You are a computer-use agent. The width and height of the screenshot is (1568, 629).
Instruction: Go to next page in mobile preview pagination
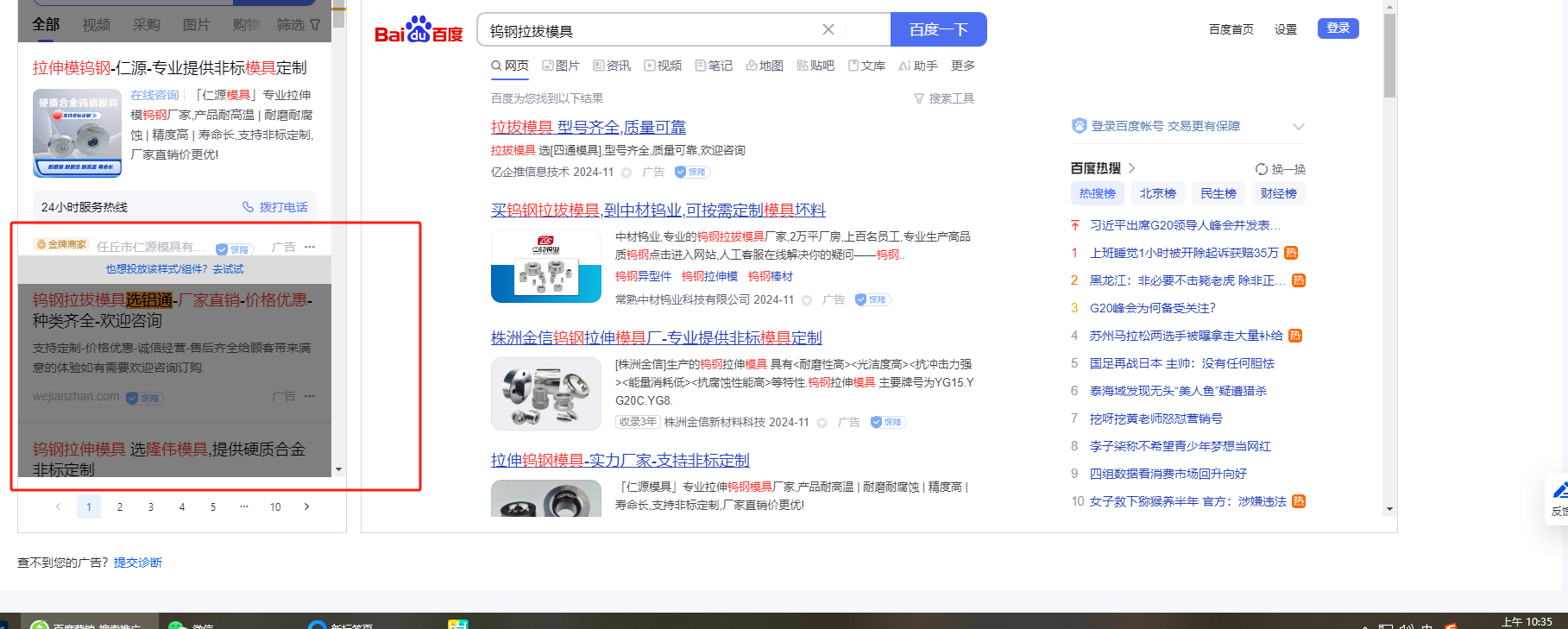point(306,506)
